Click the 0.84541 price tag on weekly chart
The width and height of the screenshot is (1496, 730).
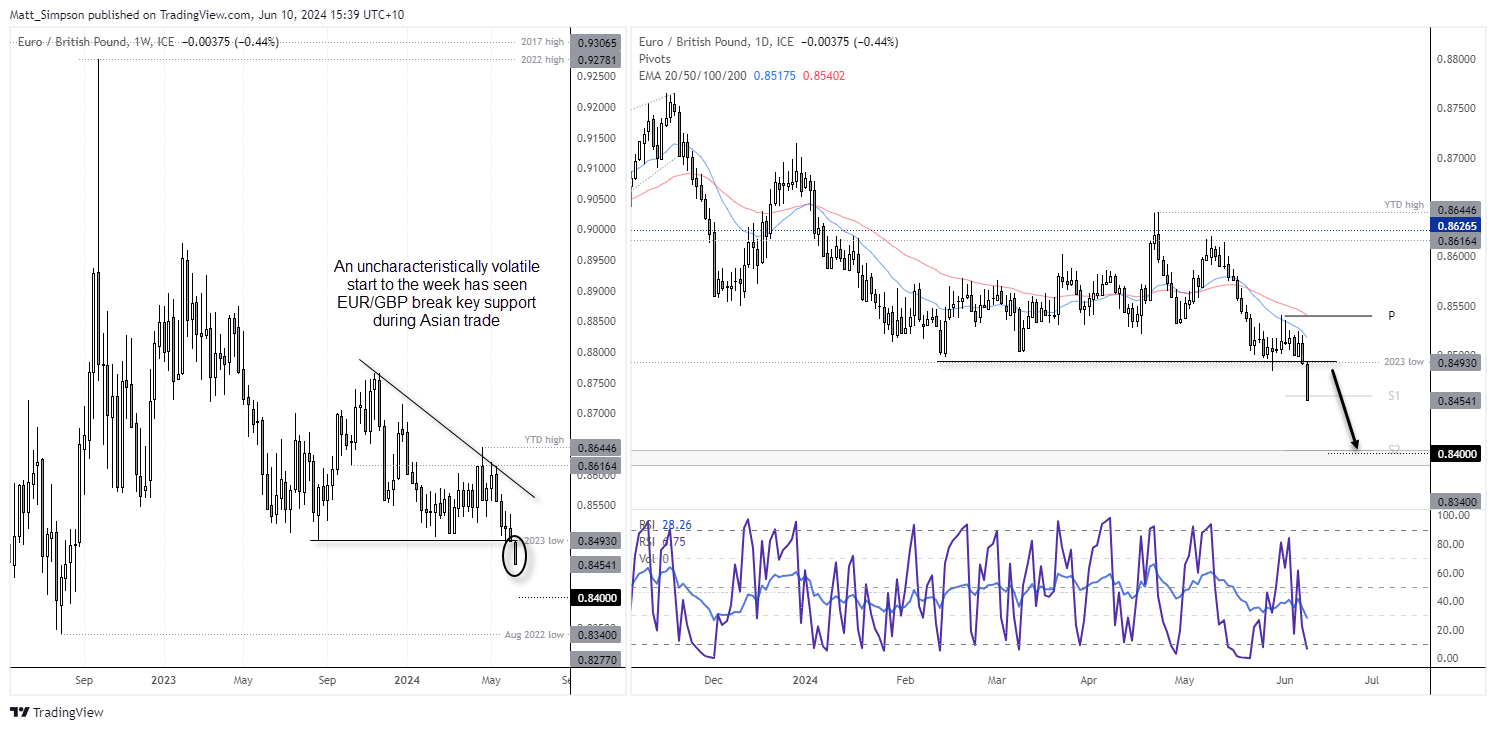click(597, 564)
